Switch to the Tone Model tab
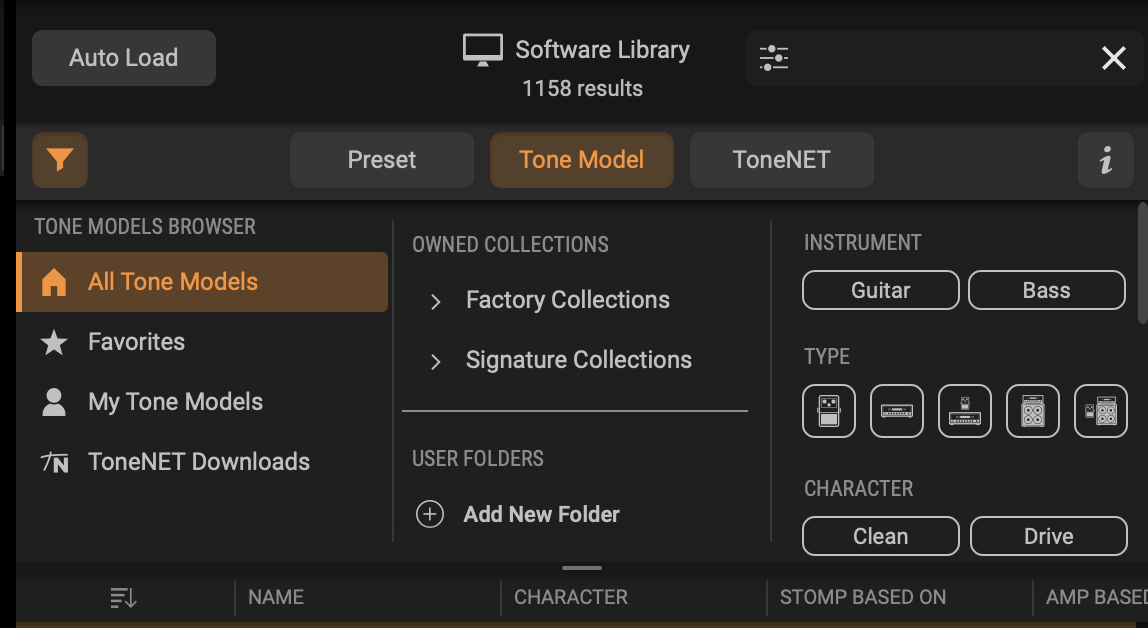The height and width of the screenshot is (628, 1148). tap(581, 160)
